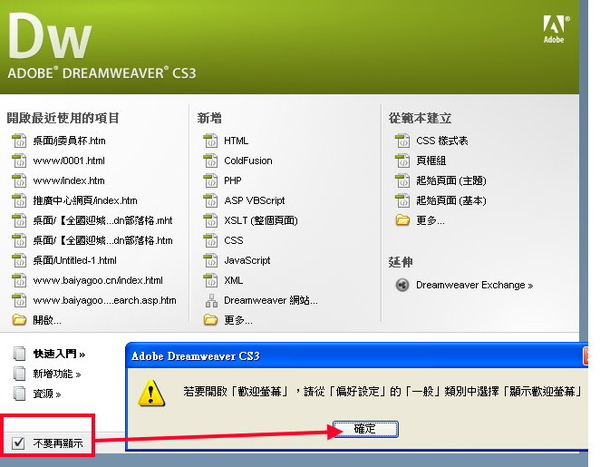The height and width of the screenshot is (467, 600).
Task: Click the ColdFusion document icon
Action: 210,161
